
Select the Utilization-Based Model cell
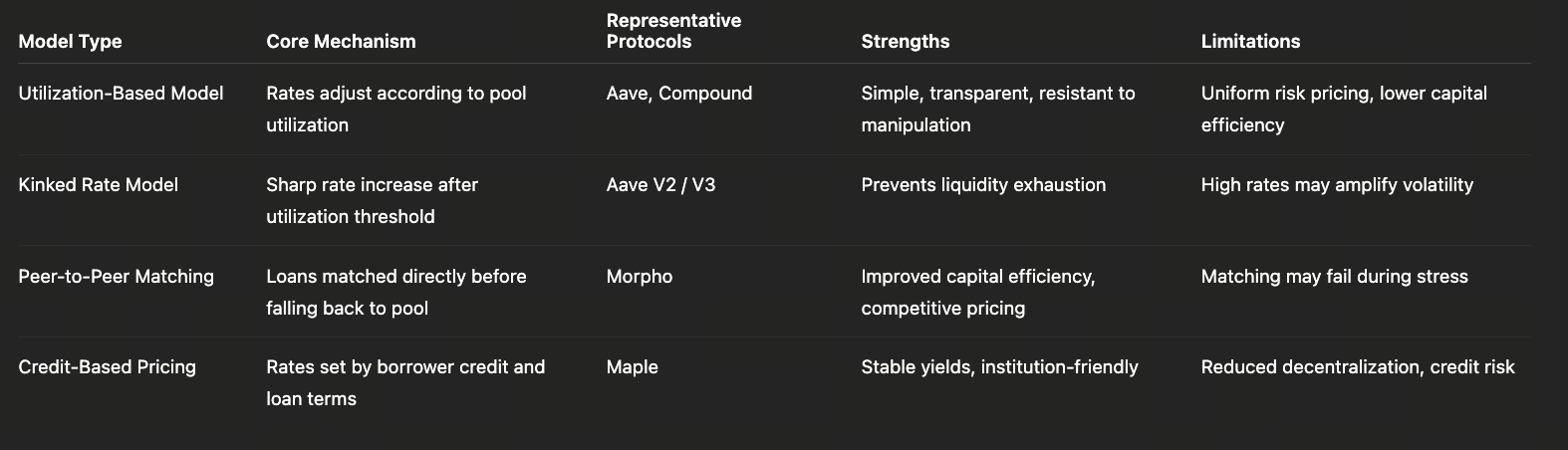click(x=121, y=94)
